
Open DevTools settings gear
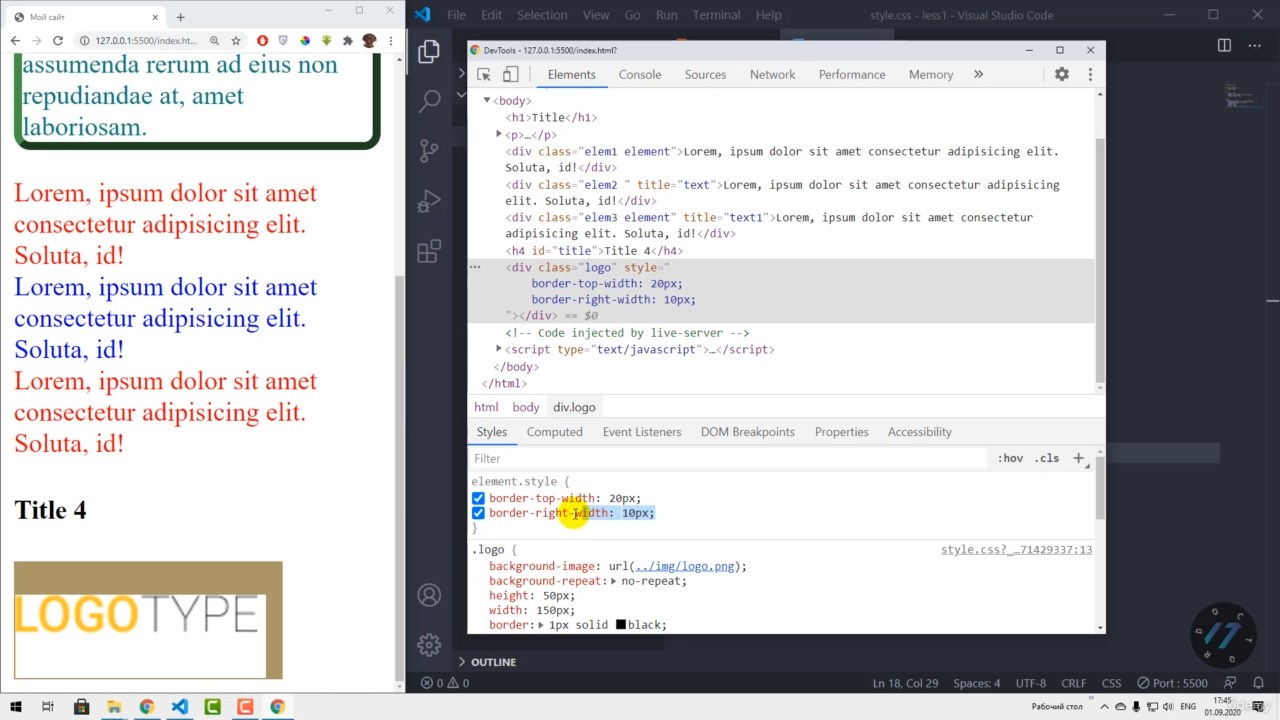pyautogui.click(x=1062, y=75)
